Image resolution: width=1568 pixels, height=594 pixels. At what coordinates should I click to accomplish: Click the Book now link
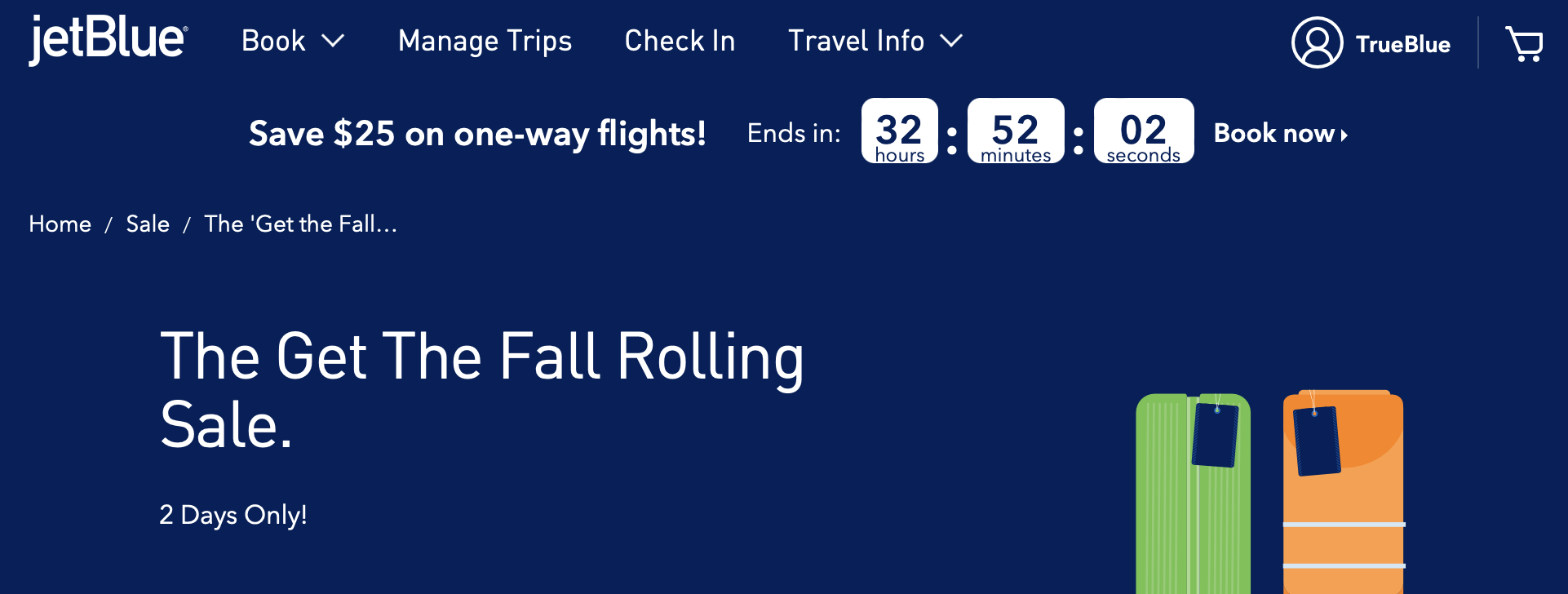coord(1273,133)
